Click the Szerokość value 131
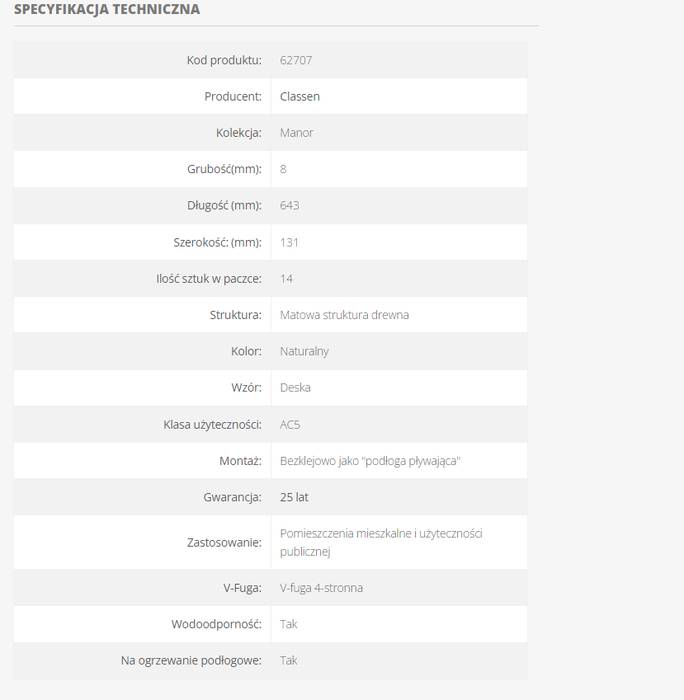 point(289,242)
